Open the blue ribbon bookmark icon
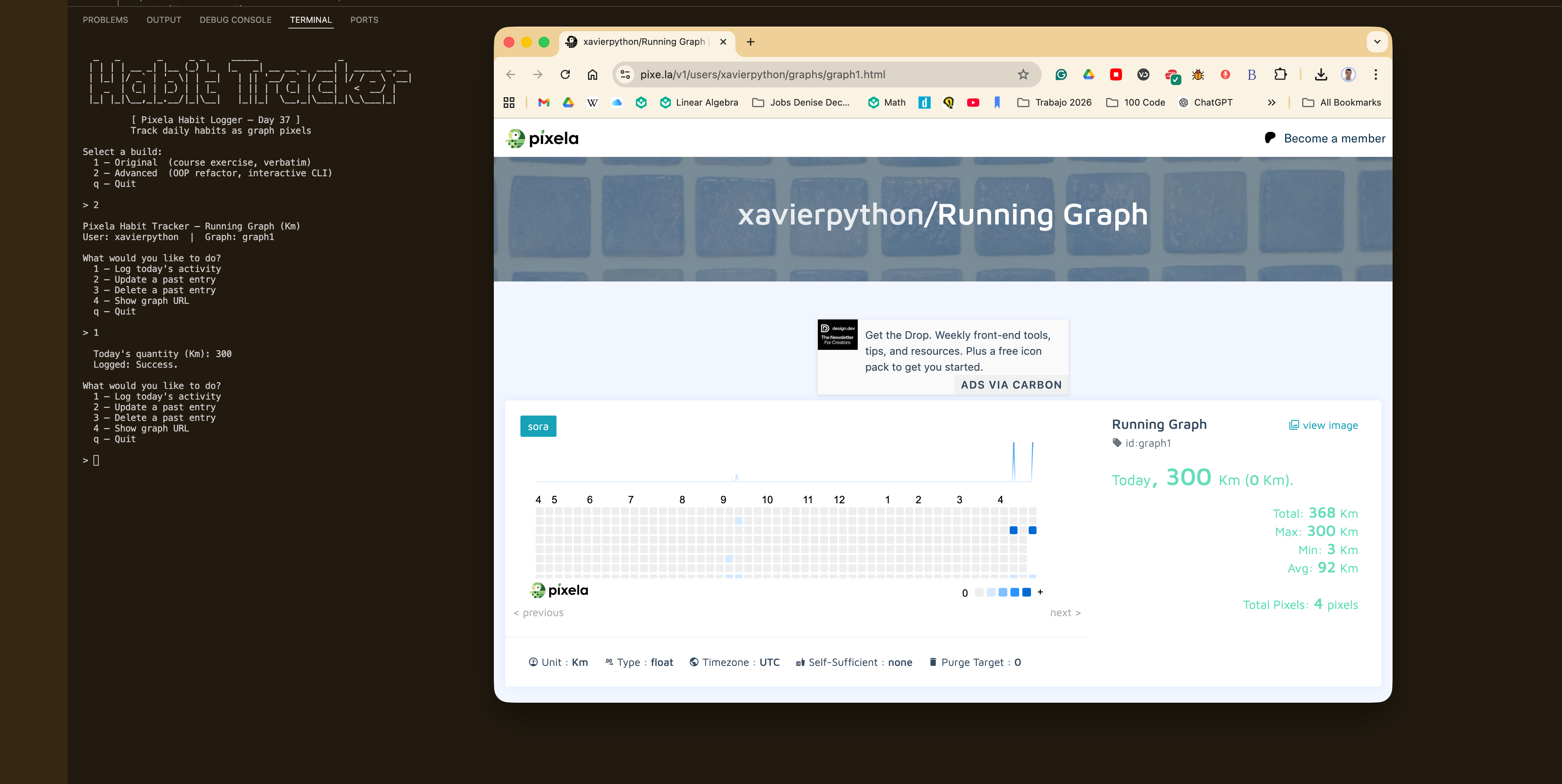This screenshot has height=784, width=1562. pyautogui.click(x=997, y=103)
